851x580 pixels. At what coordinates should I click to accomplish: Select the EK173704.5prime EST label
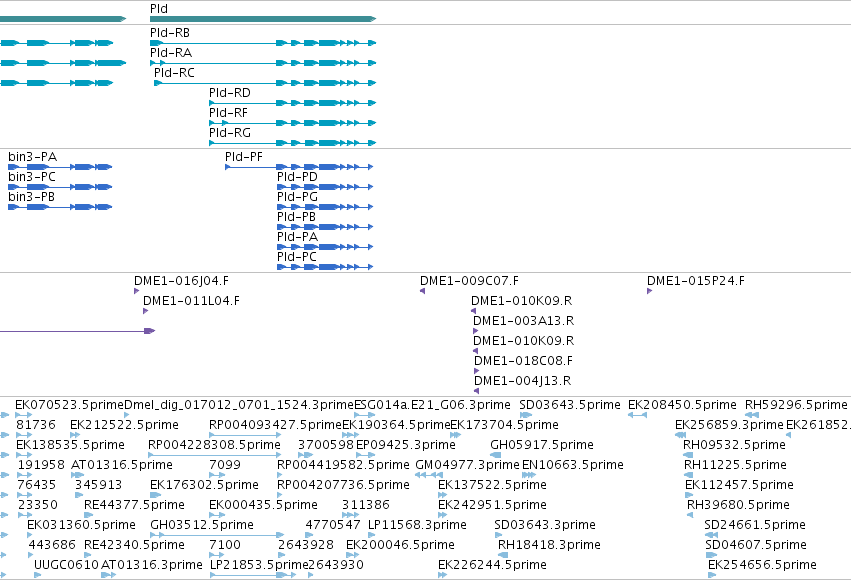505,425
